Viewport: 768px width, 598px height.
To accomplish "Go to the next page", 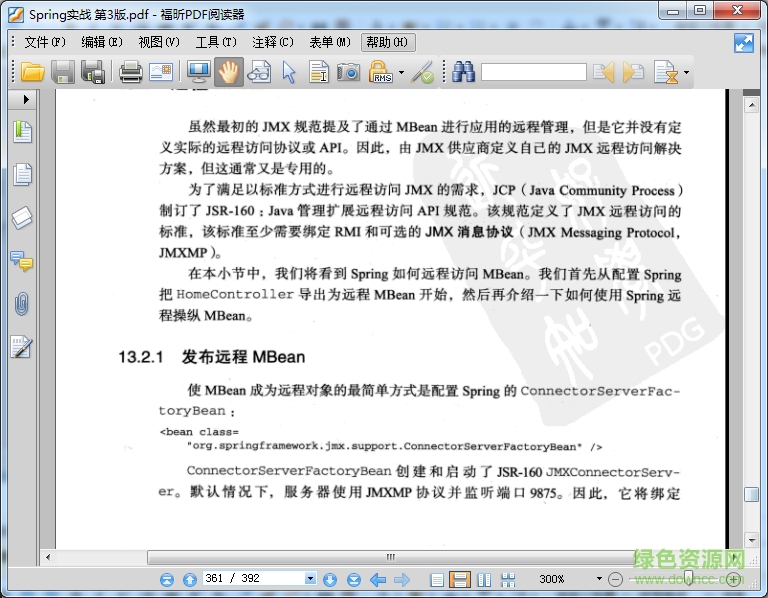I will tap(330, 580).
